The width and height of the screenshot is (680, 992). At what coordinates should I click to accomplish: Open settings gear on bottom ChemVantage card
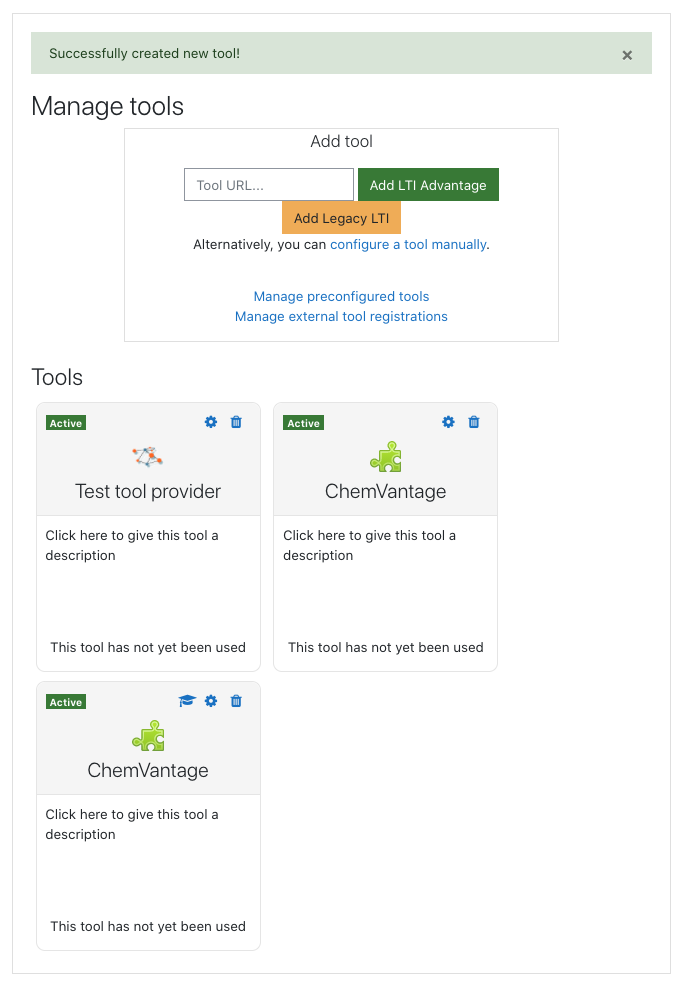(x=211, y=701)
